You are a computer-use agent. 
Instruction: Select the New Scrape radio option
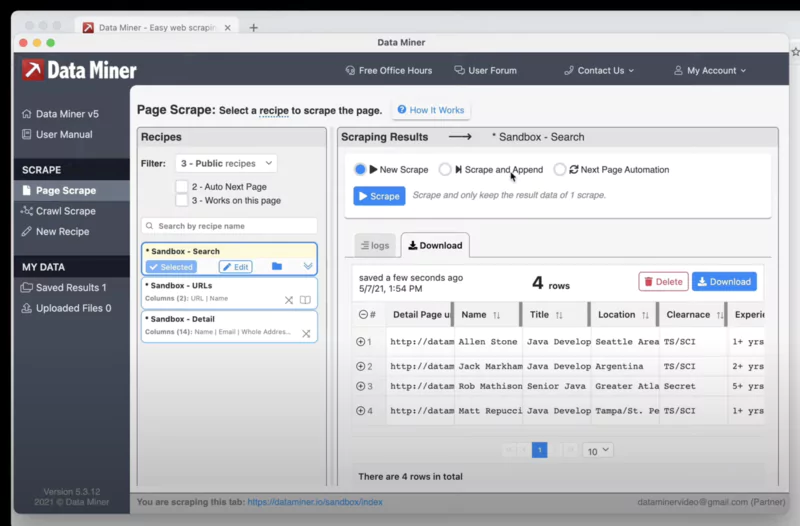(x=360, y=169)
